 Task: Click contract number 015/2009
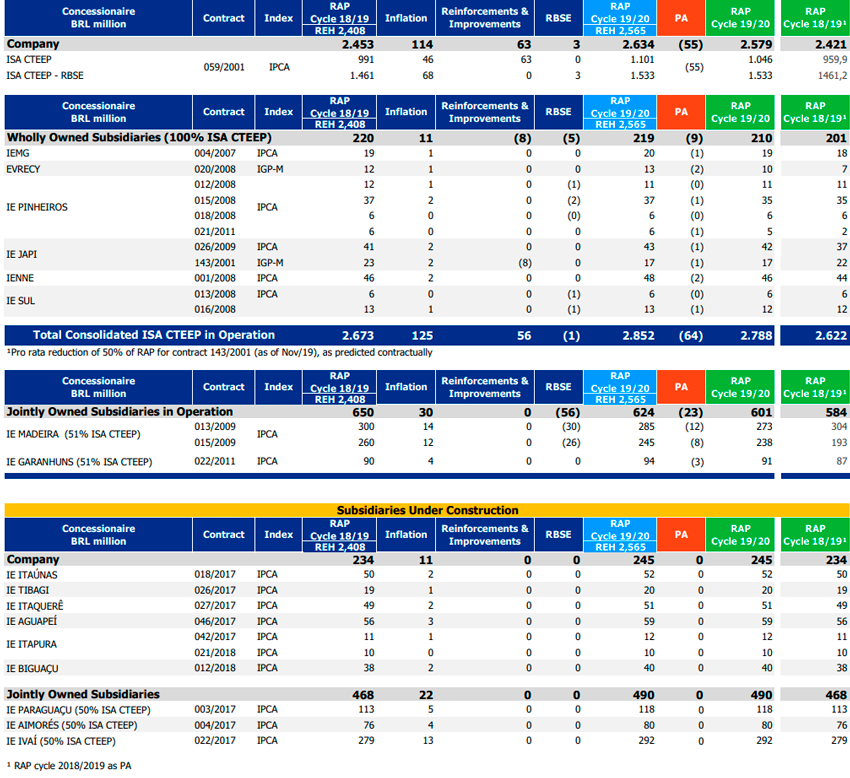click(x=215, y=442)
